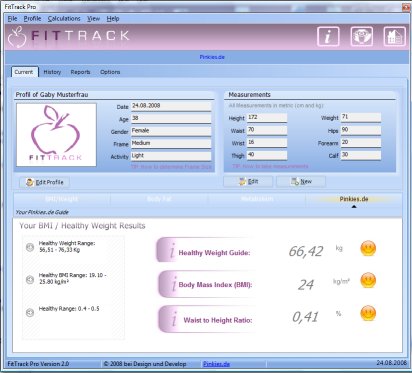Open the Body Fat results tab
The image size is (412, 373).
coord(159,199)
